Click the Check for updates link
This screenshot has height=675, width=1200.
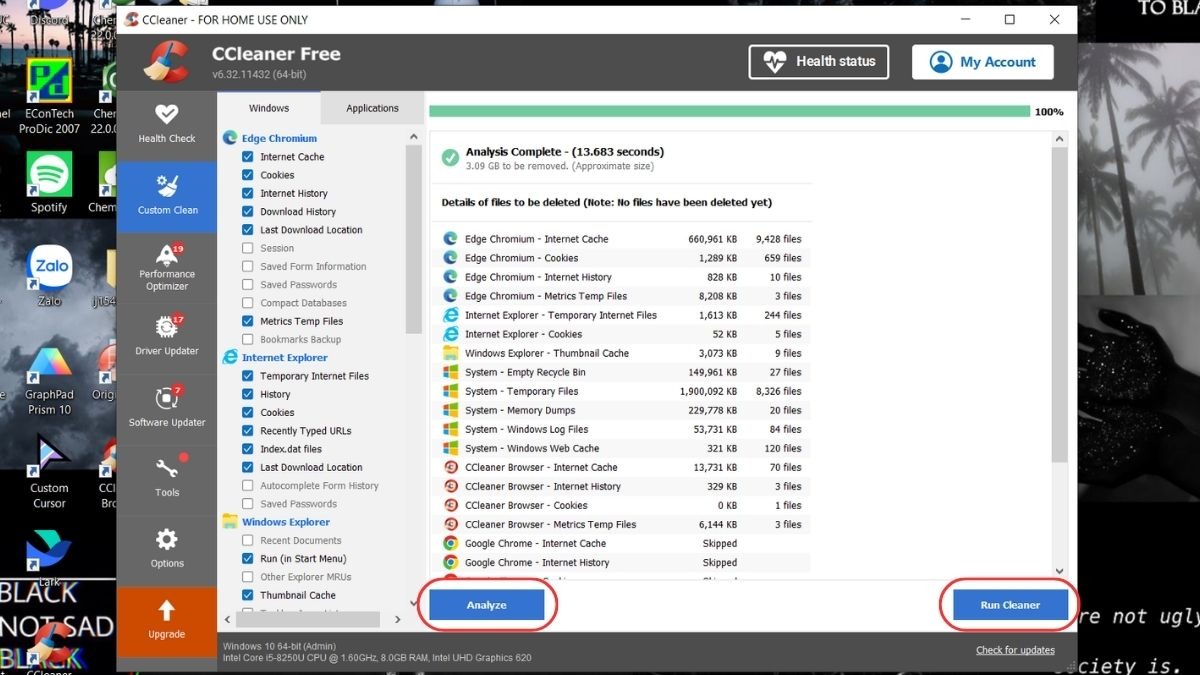point(1015,650)
